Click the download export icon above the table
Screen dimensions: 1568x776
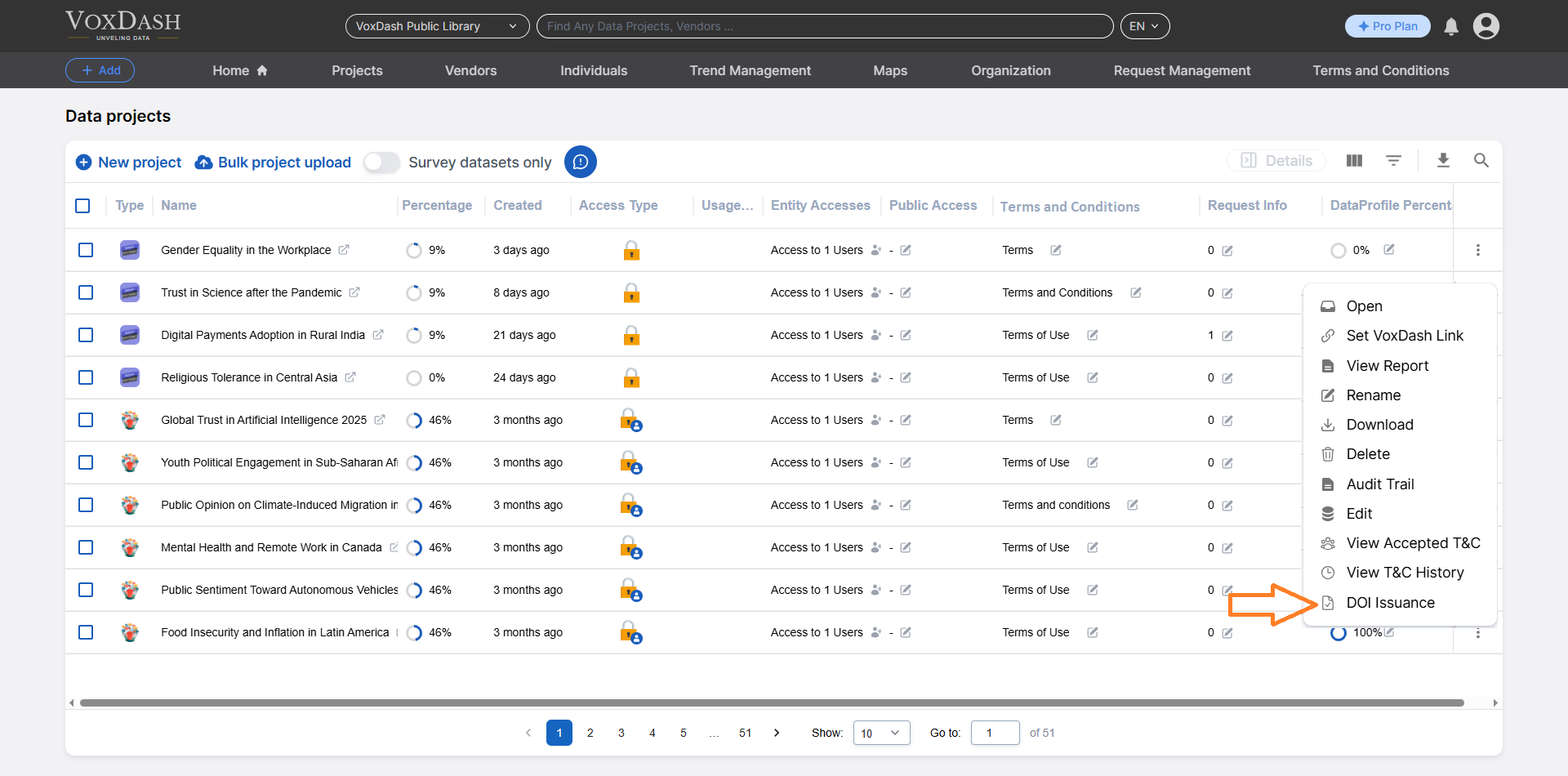[1443, 161]
